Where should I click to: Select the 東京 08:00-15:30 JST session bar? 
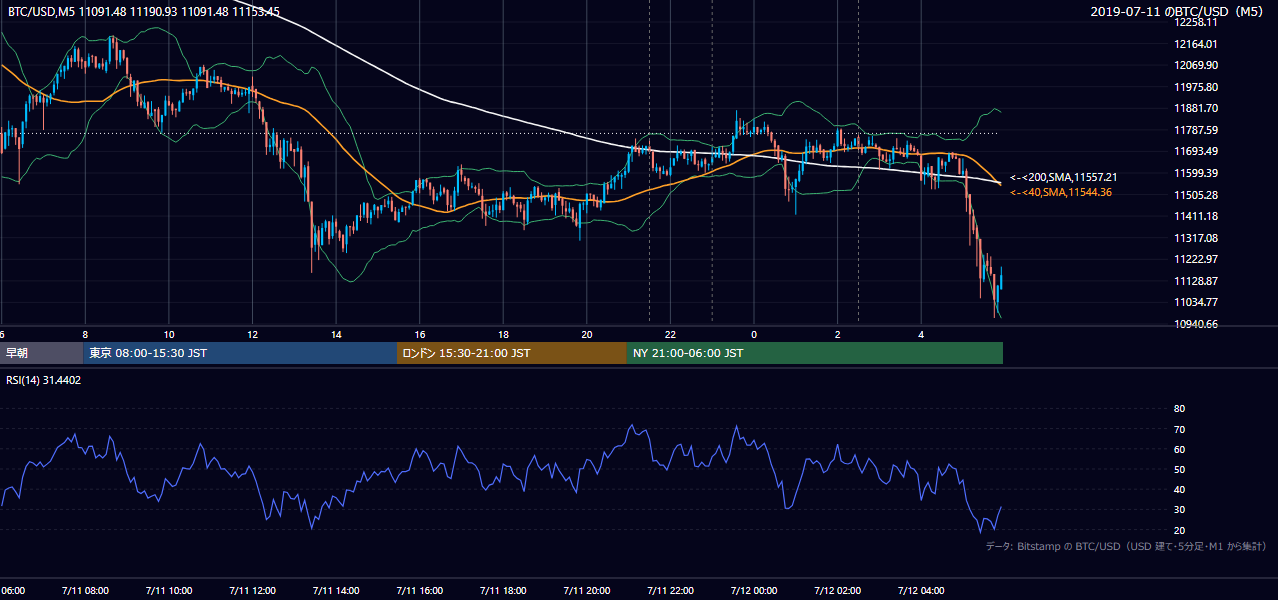point(240,353)
